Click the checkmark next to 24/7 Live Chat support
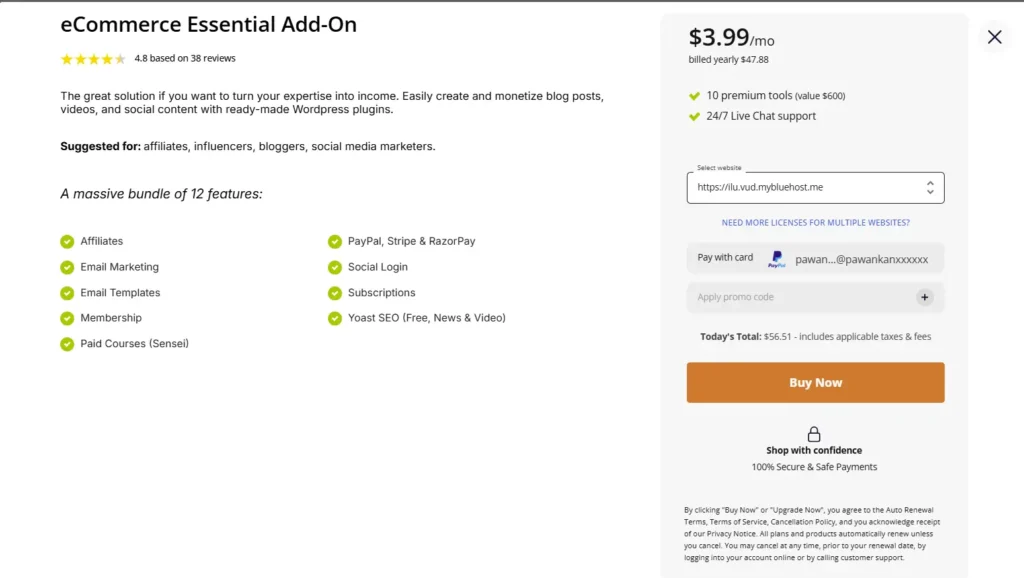The width and height of the screenshot is (1024, 578). [x=696, y=115]
